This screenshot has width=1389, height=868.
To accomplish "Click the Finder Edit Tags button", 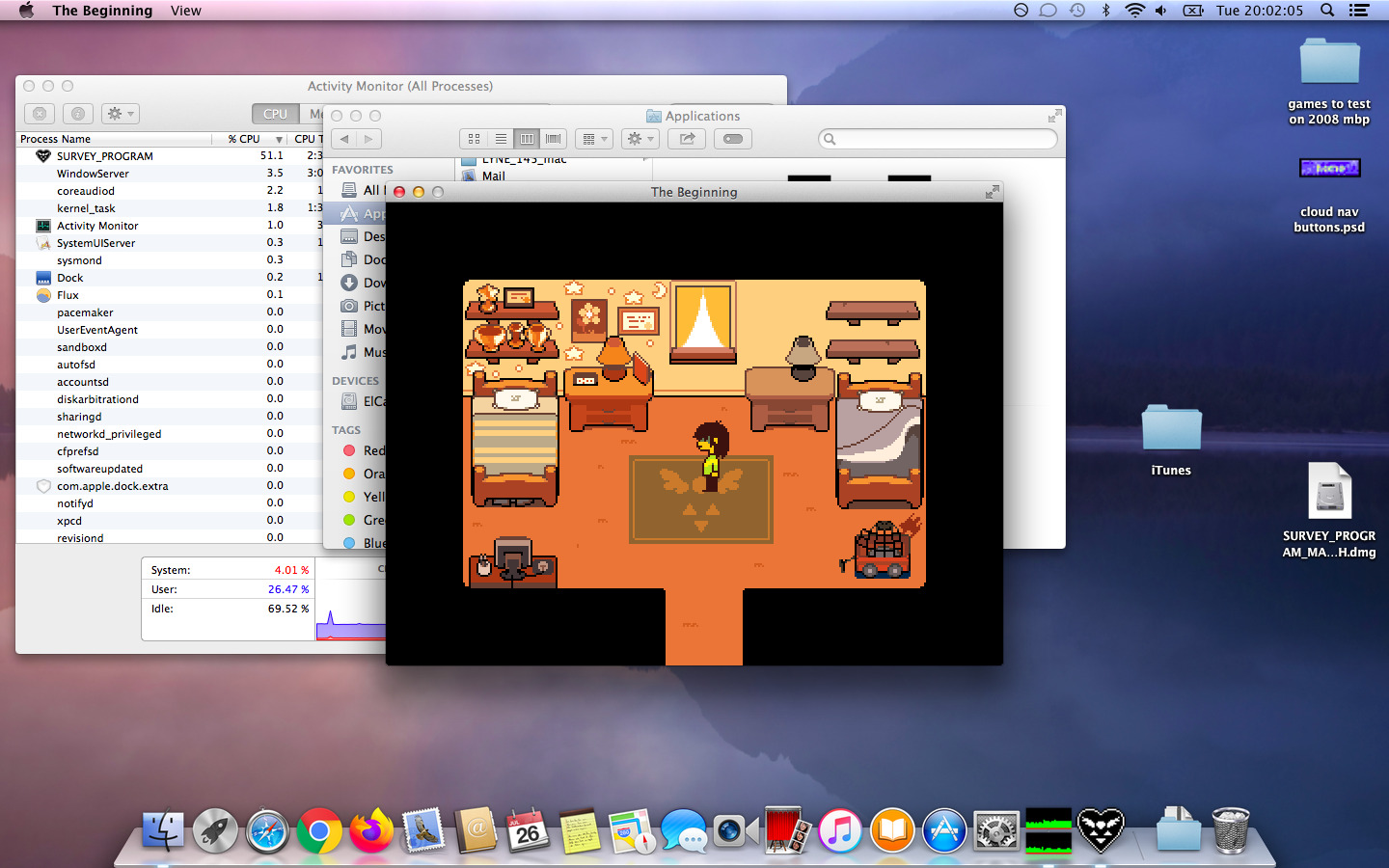I will (x=733, y=139).
